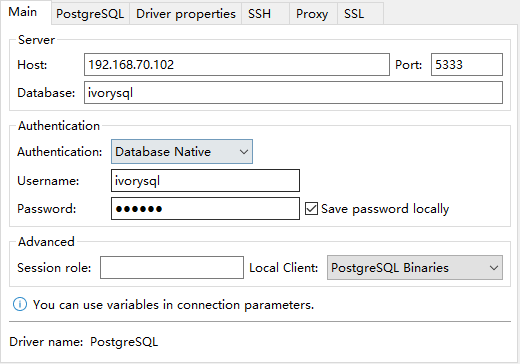Click the Host field with 192.168.70.102
This screenshot has width=520, height=364.
(x=237, y=64)
